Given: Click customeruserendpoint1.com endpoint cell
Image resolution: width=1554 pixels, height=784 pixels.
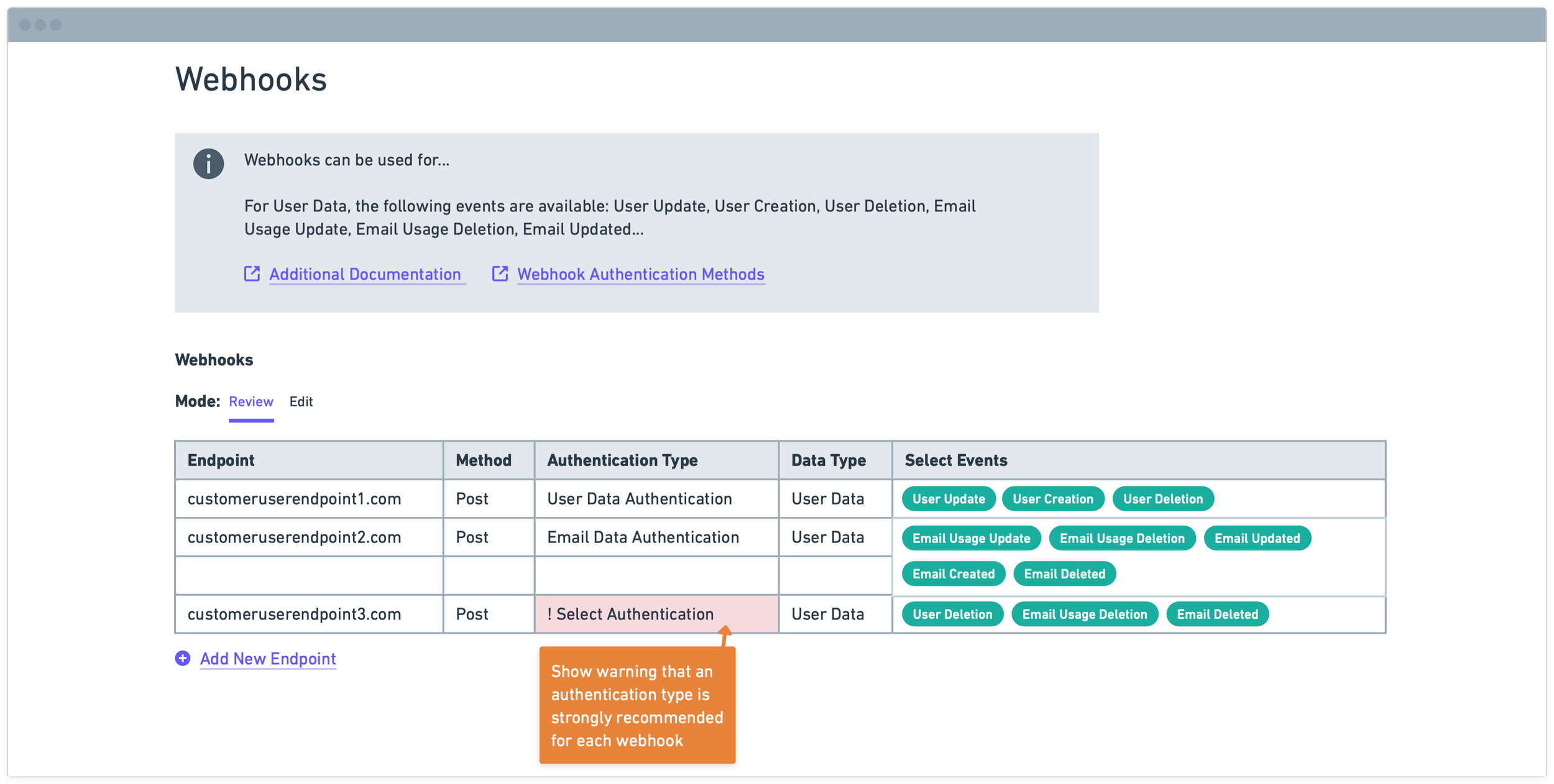Looking at the screenshot, I should 294,499.
